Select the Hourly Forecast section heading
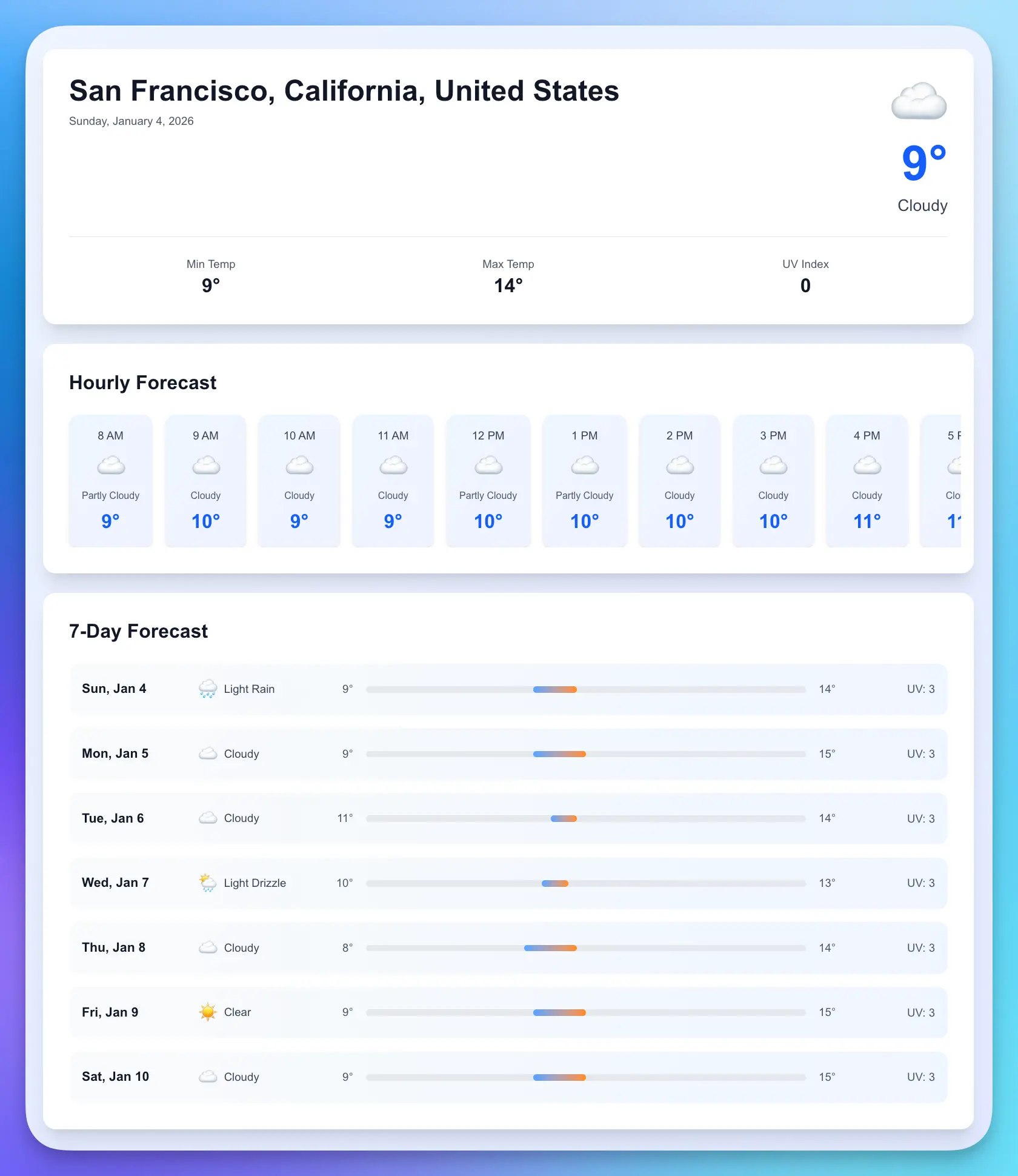 143,383
